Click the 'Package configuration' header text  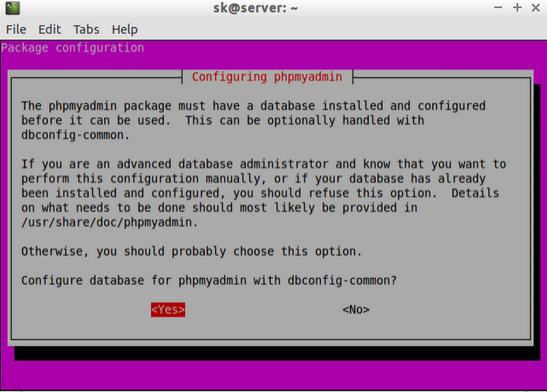click(73, 48)
